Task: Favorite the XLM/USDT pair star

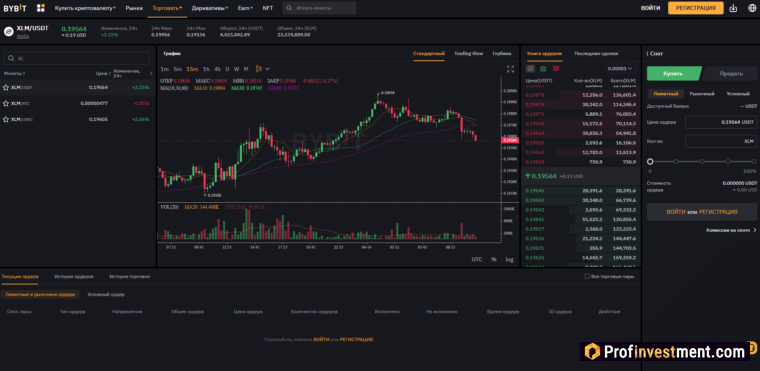Action: [x=6, y=88]
